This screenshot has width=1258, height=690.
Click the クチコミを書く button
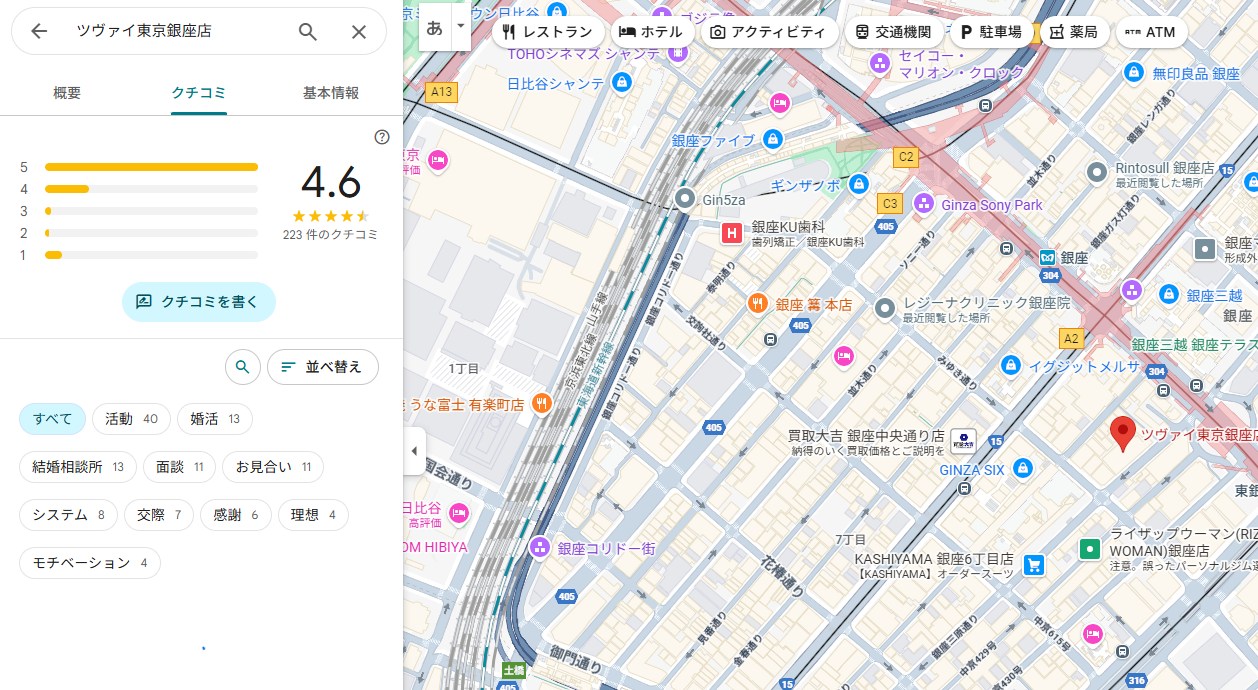coord(198,301)
